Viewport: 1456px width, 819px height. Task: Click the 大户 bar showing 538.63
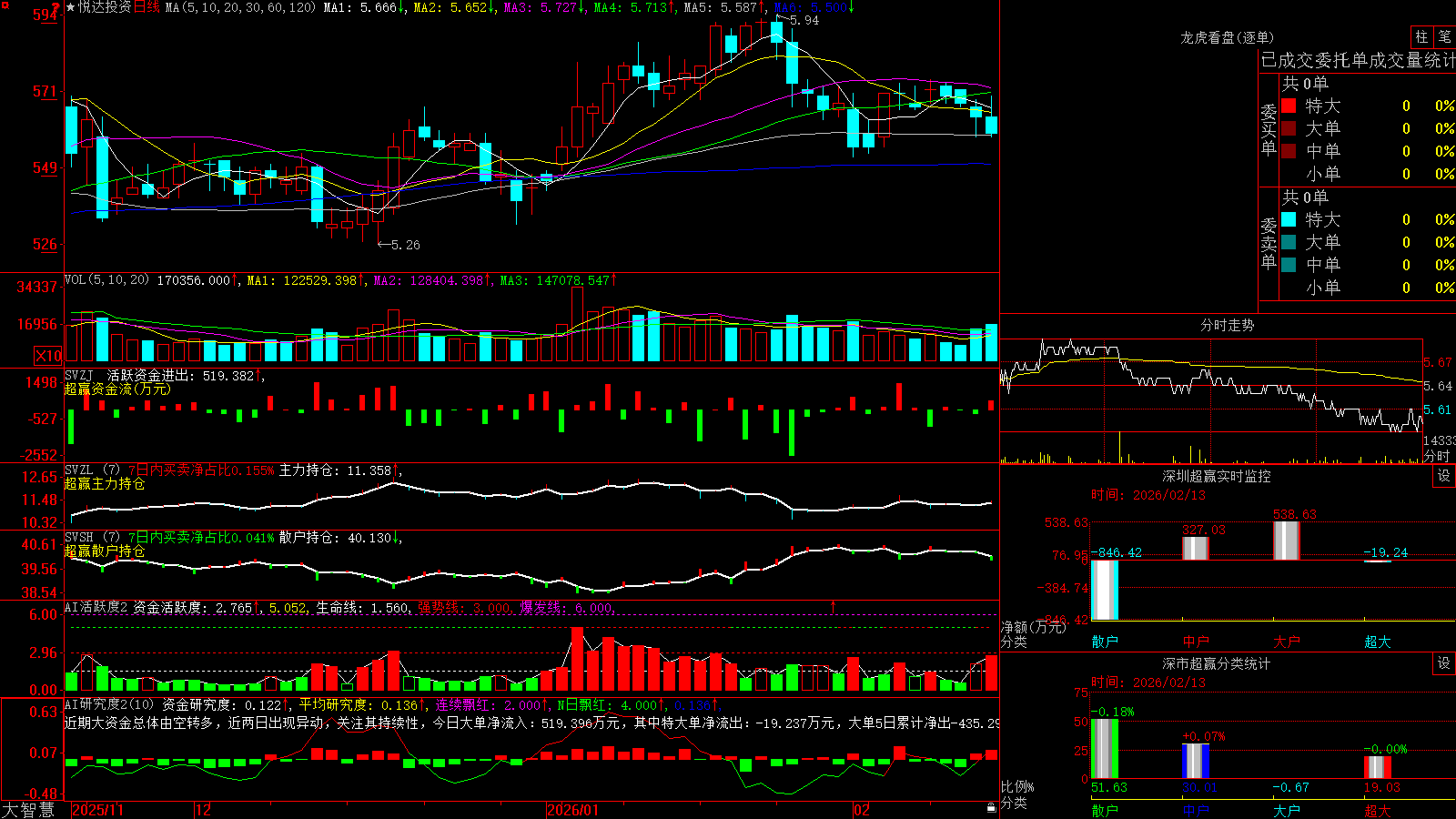(1287, 541)
